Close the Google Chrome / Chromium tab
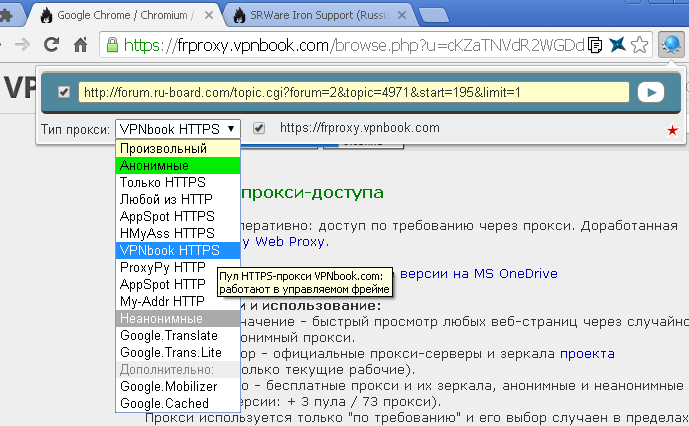689x426 pixels. pyautogui.click(x=209, y=15)
